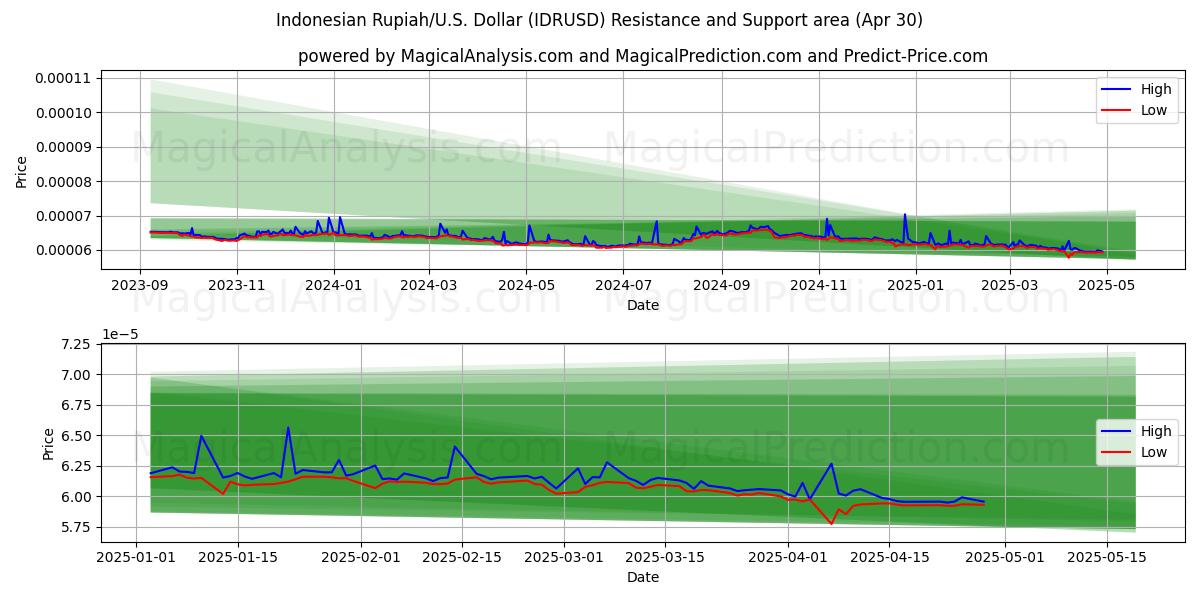The image size is (1200, 600).
Task: Click the blue High swatch in bottom legend
Action: click(1117, 433)
